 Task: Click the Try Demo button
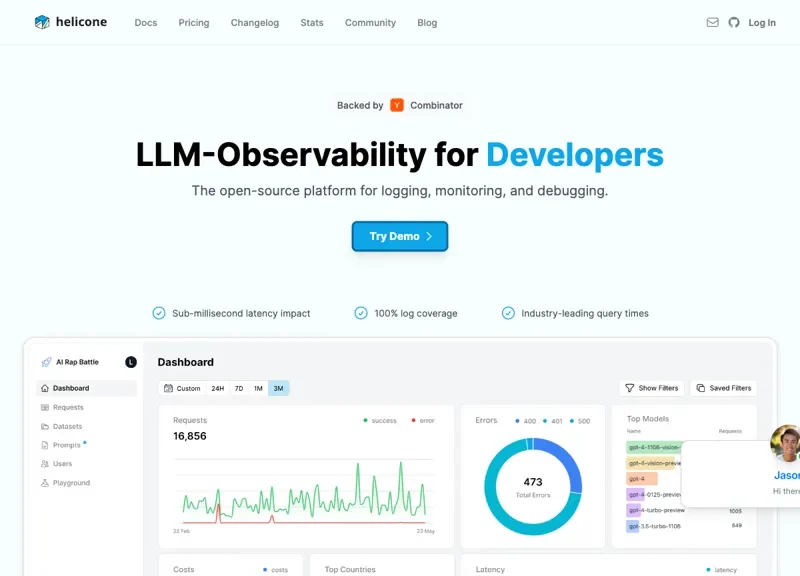pyautogui.click(x=400, y=236)
